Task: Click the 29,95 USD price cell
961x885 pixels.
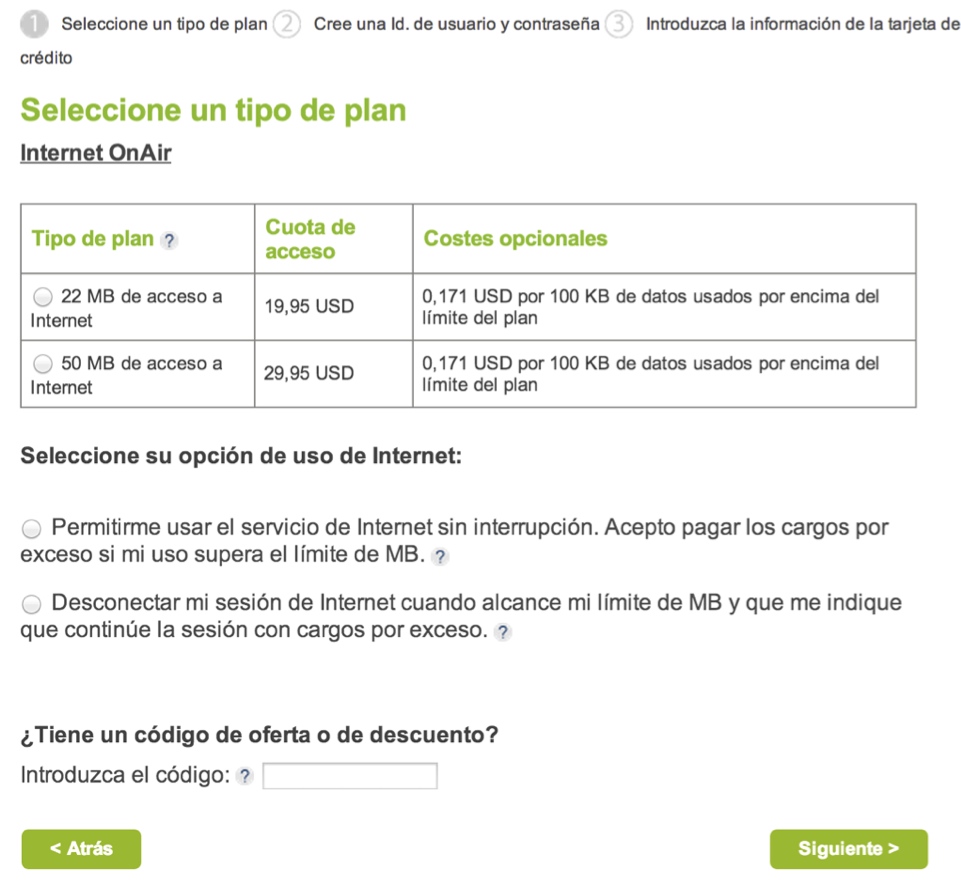Action: pyautogui.click(x=309, y=374)
